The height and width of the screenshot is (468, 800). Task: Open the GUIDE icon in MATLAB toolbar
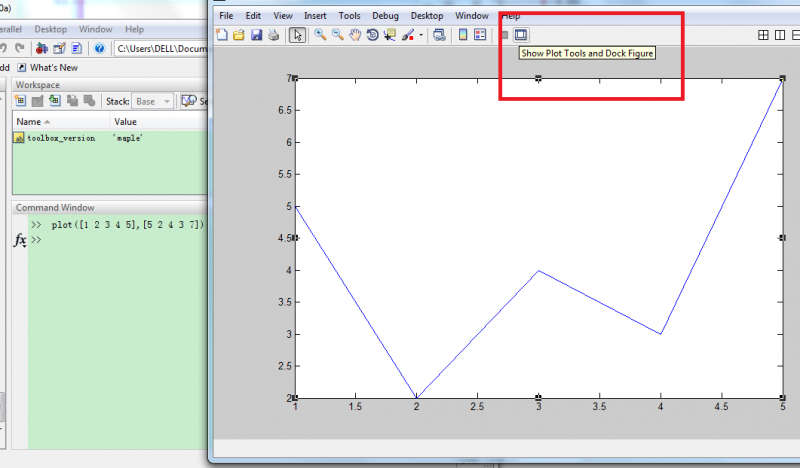pos(59,48)
